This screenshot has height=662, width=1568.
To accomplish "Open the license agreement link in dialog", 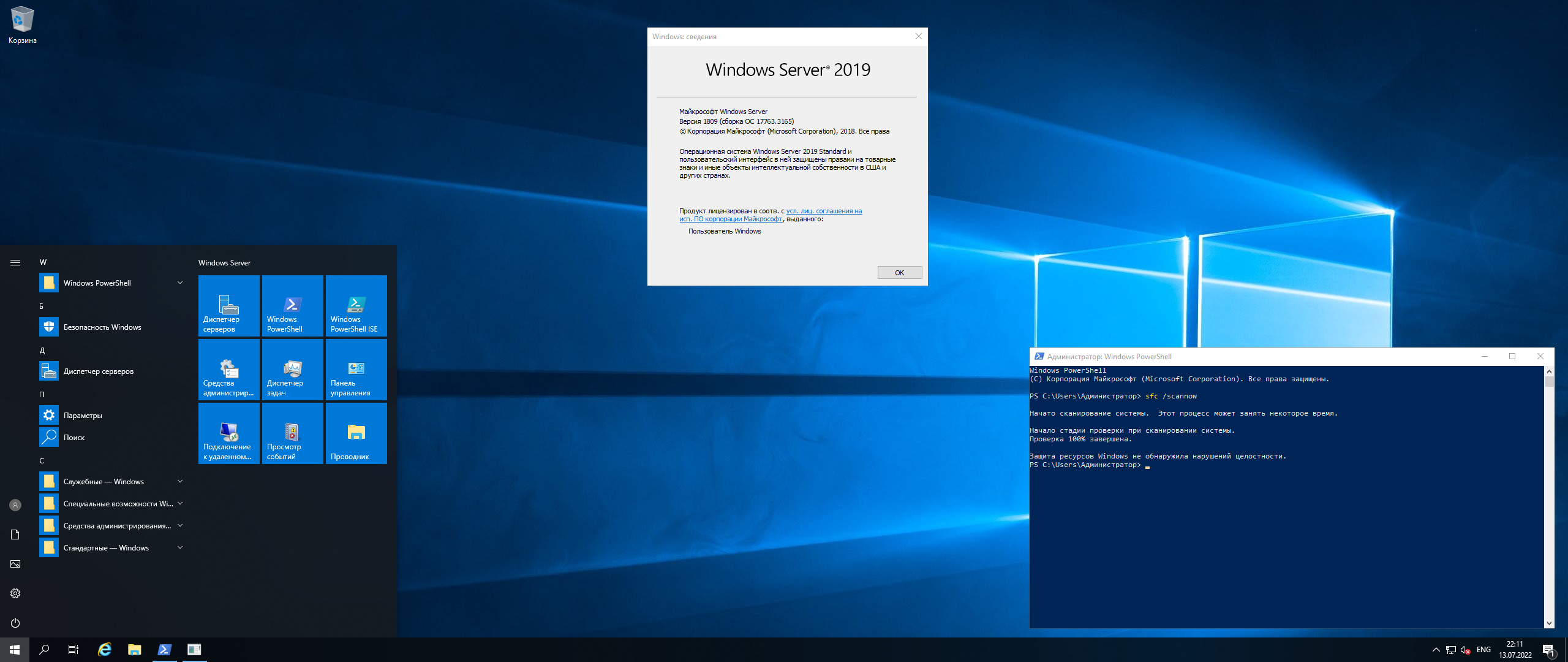I will click(771, 215).
